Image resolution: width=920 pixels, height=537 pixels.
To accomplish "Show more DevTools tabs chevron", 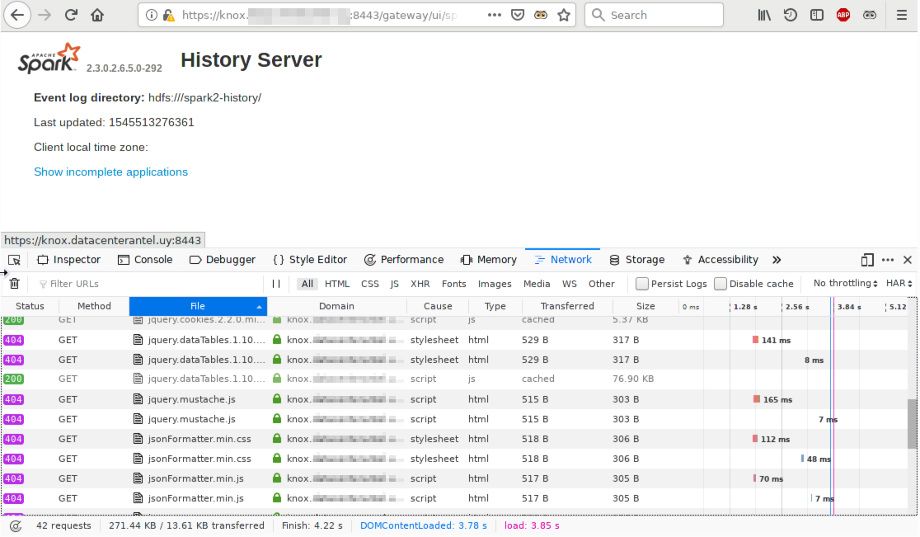I will [x=777, y=260].
